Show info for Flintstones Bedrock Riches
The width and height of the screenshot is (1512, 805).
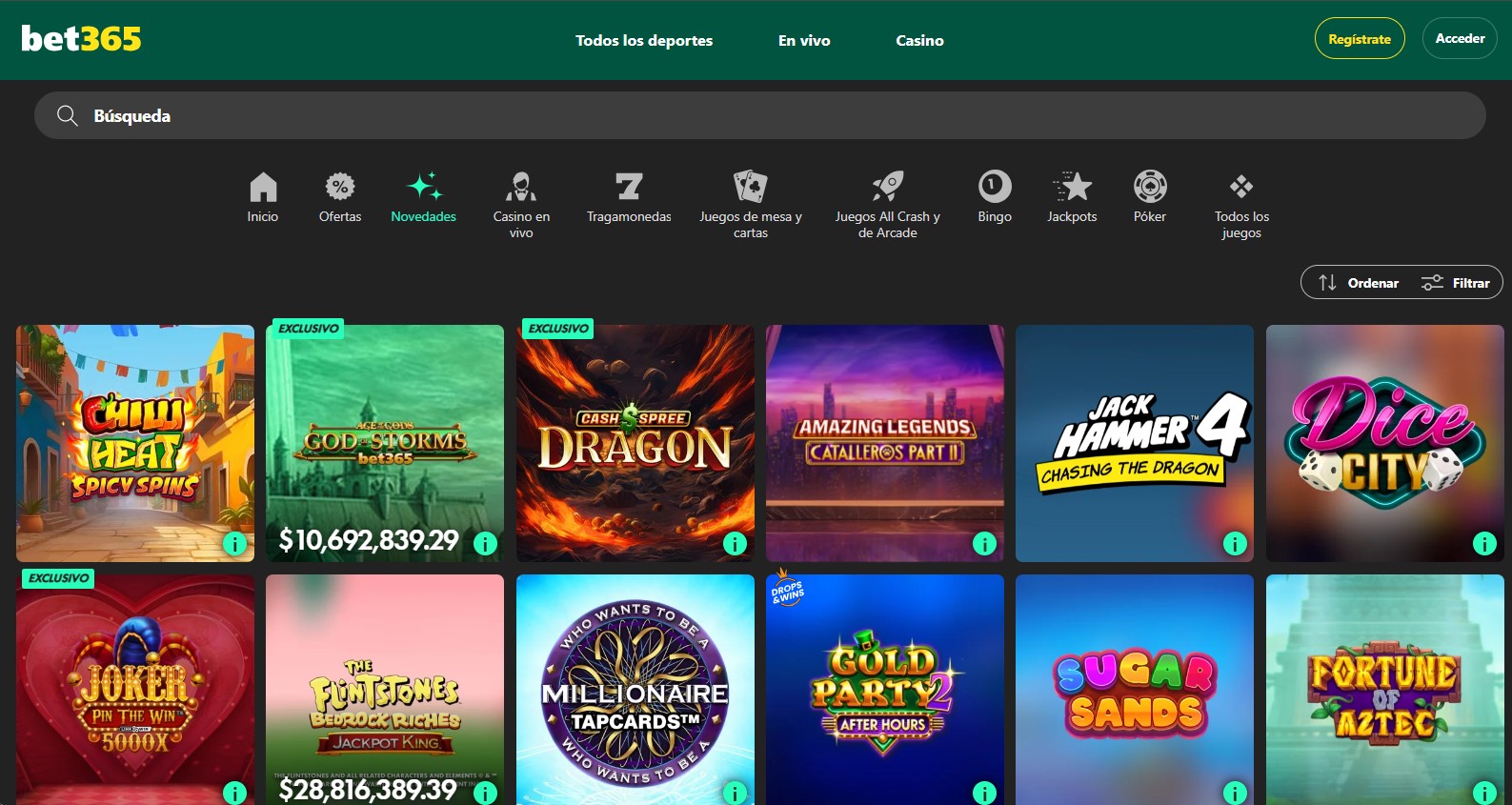click(485, 793)
